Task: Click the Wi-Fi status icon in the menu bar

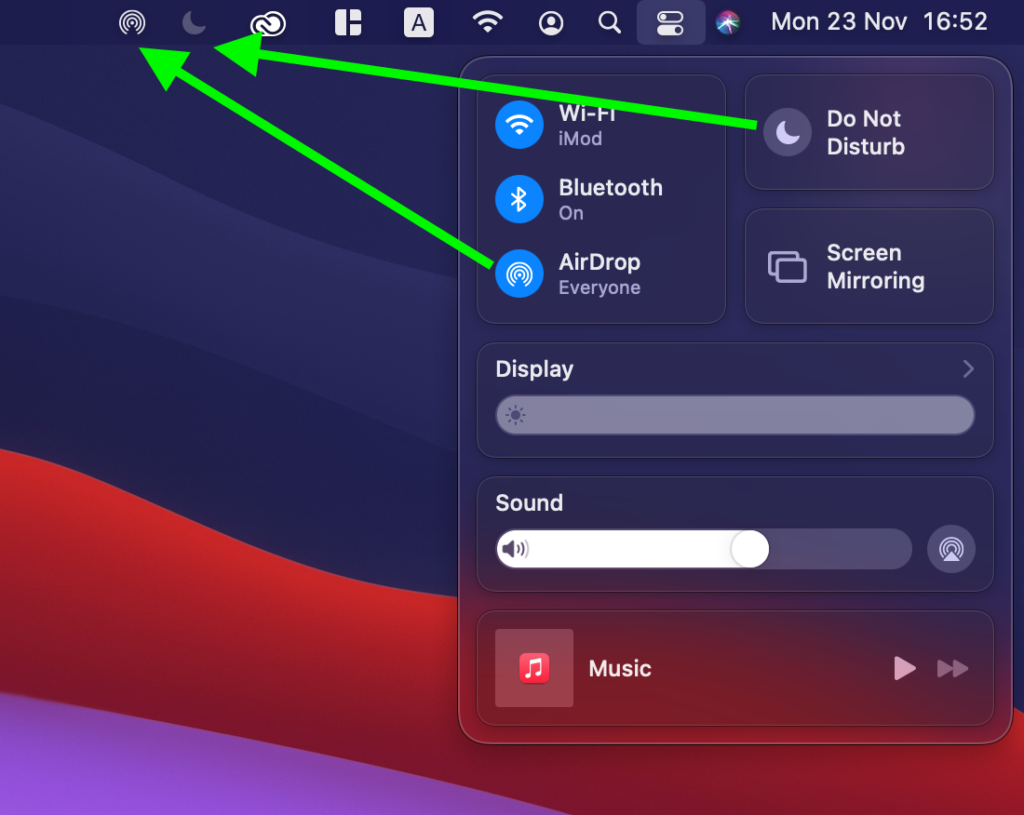Action: (x=488, y=21)
